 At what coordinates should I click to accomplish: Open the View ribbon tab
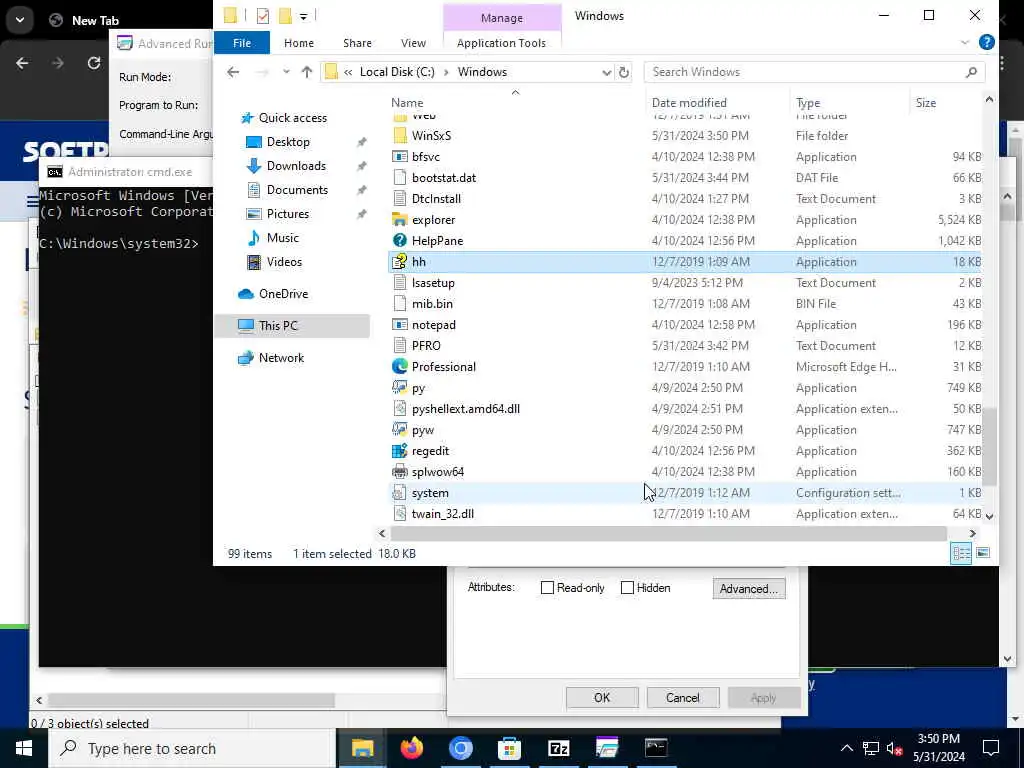coord(413,43)
